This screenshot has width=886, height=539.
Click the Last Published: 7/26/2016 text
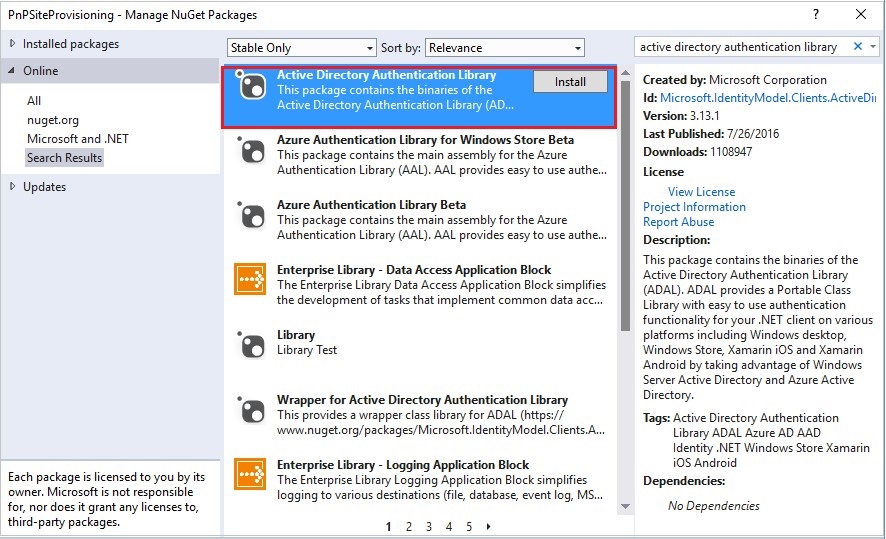point(711,134)
